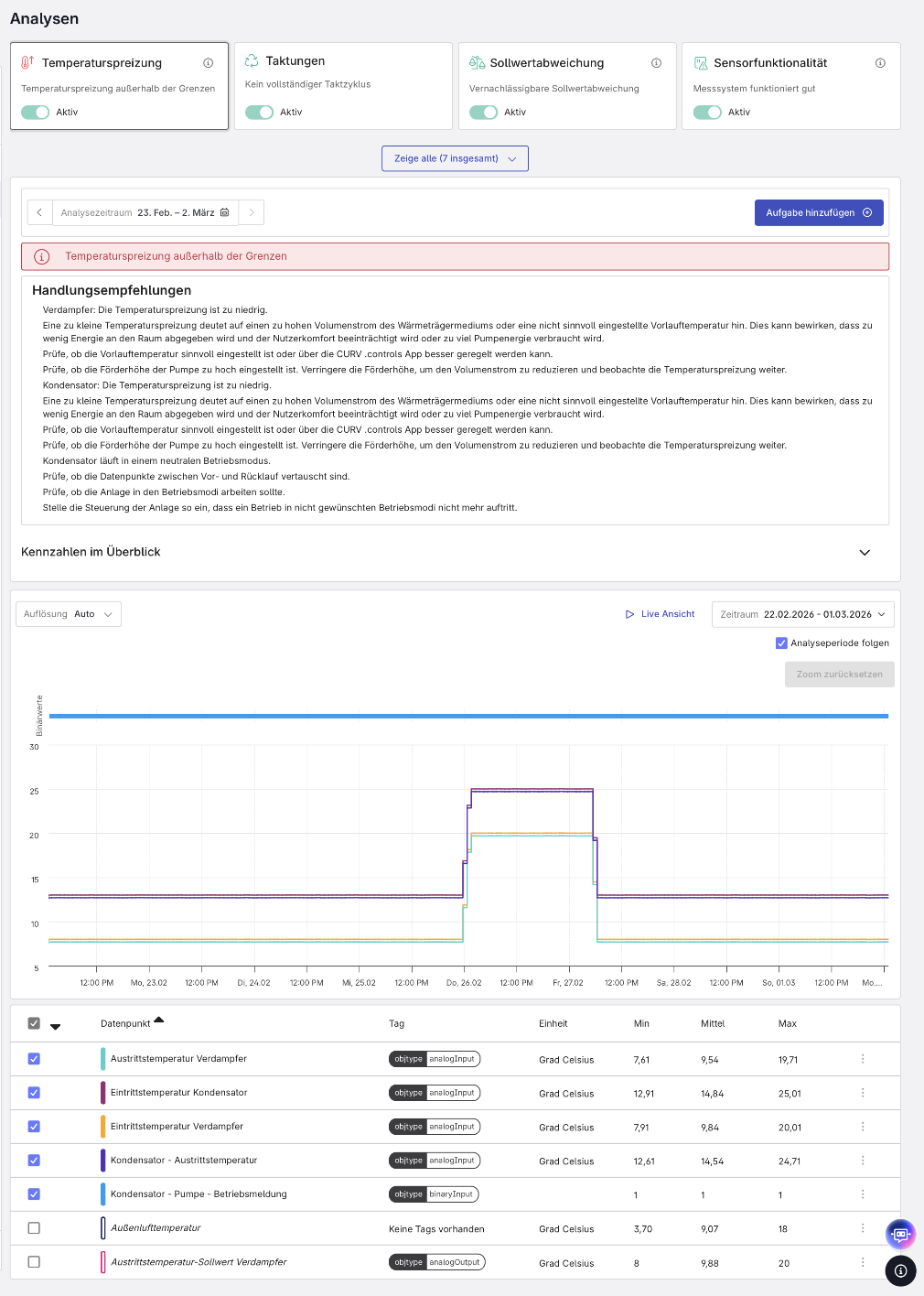Select the Taktungen analysis card

click(343, 86)
